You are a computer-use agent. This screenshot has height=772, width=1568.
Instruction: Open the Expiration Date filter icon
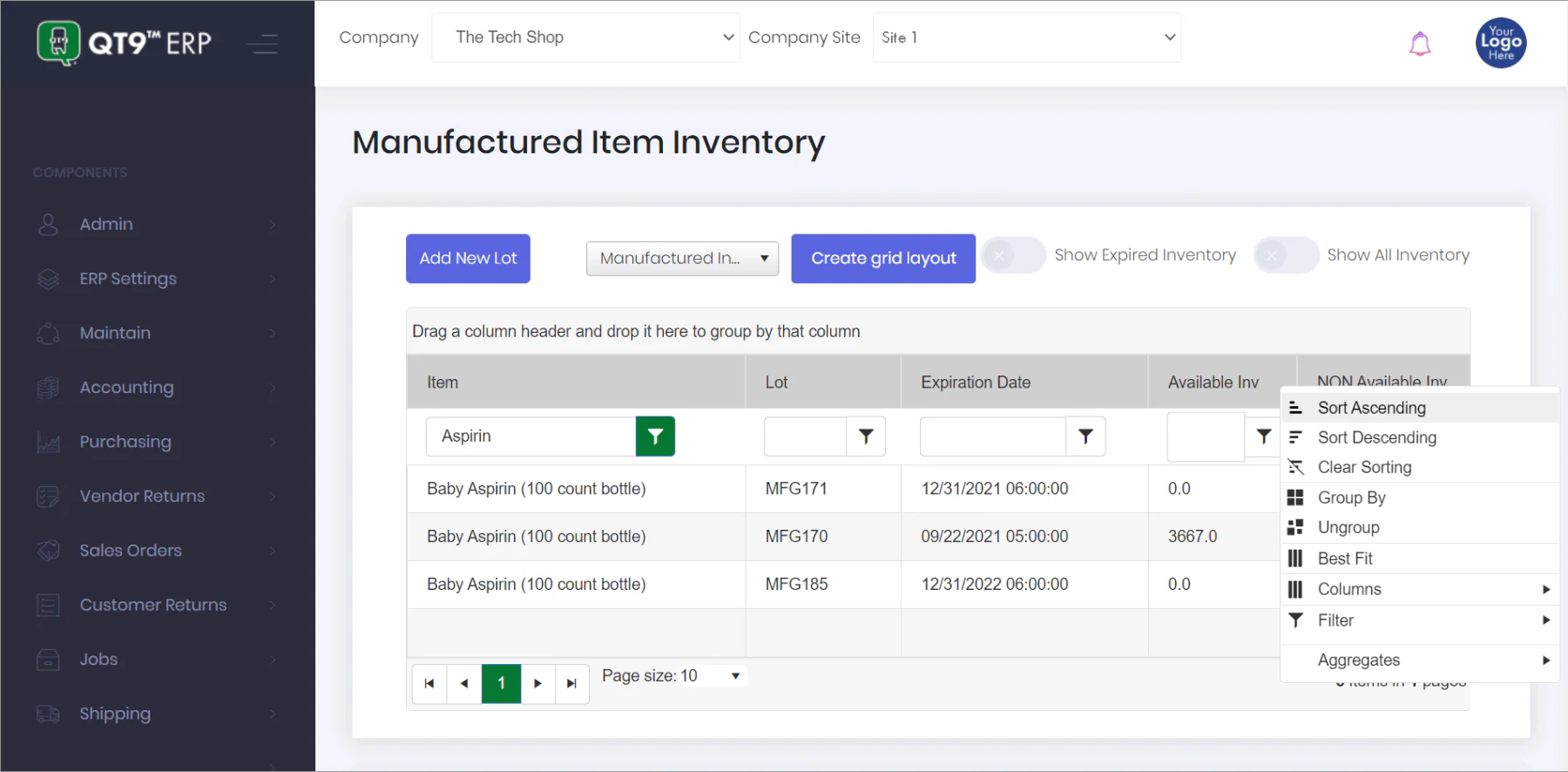pos(1085,437)
